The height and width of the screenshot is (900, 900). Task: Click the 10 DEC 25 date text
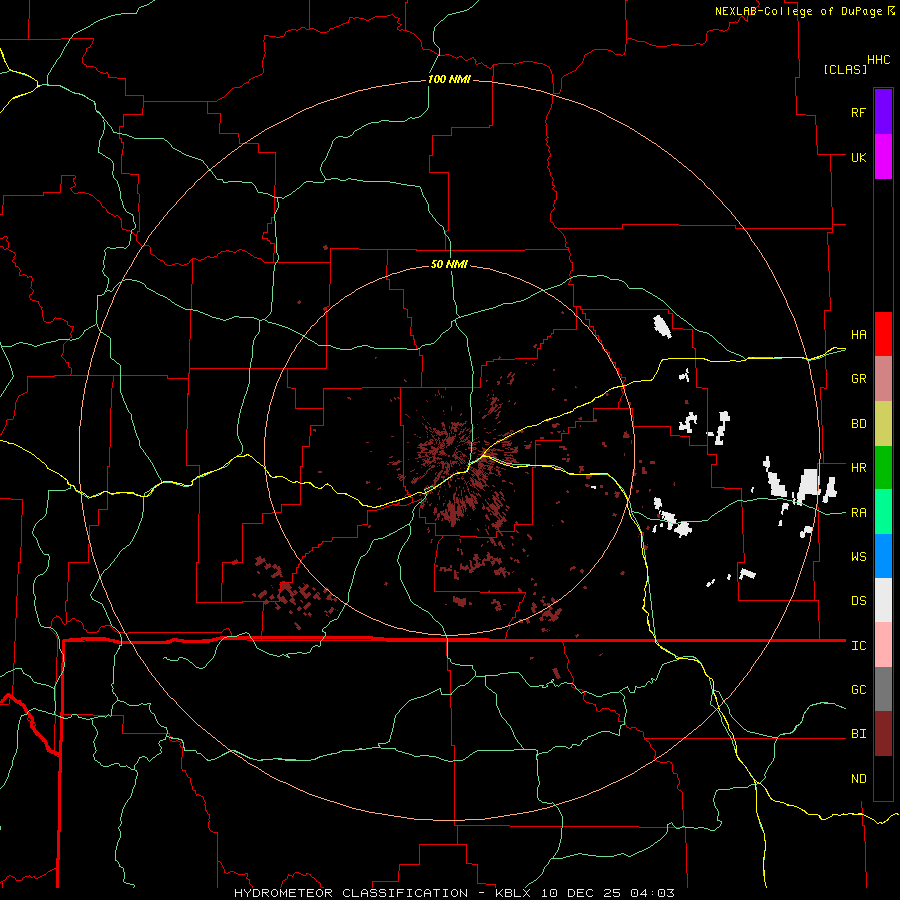point(580,893)
